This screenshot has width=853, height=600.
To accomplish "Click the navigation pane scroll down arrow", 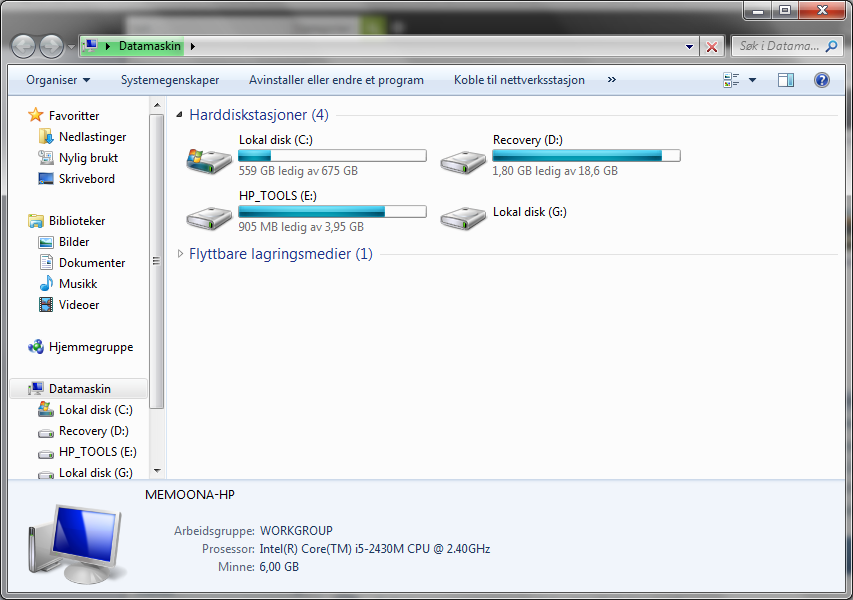I will (x=157, y=471).
